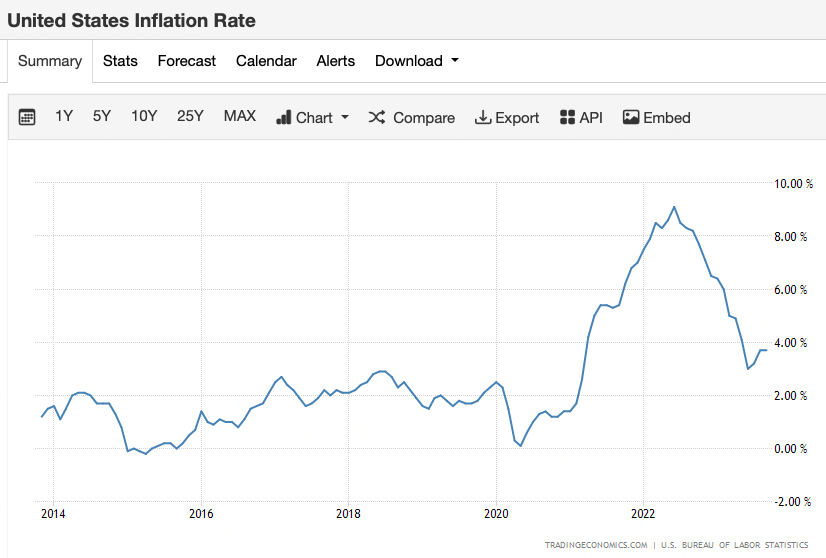Show MAX historical data range
Viewport: 826px width, 558px height.
point(240,116)
